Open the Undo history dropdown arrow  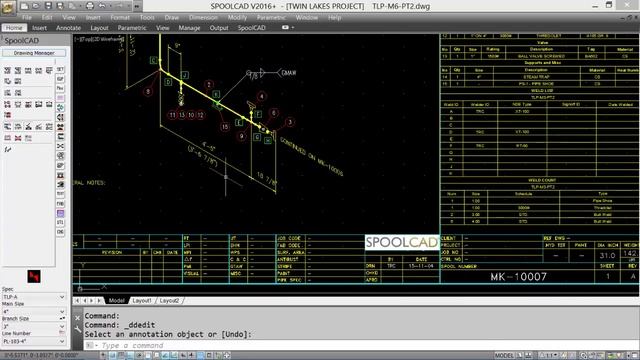(111, 6)
